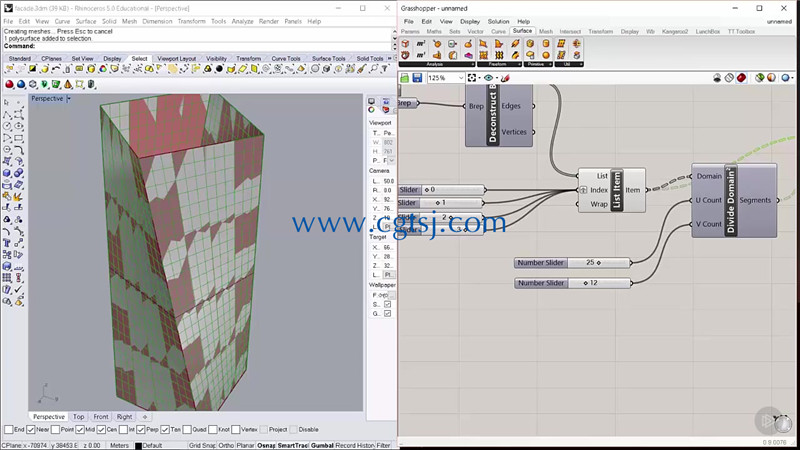Click the Volume m³ component icon
Viewport: 800px width, 450px height.
(x=421, y=55)
